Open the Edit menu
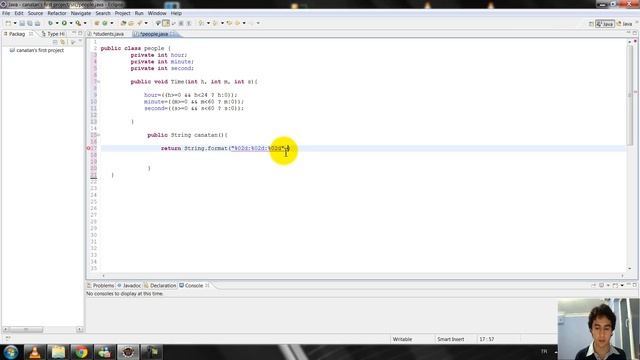Image resolution: width=640 pixels, height=360 pixels. point(19,13)
